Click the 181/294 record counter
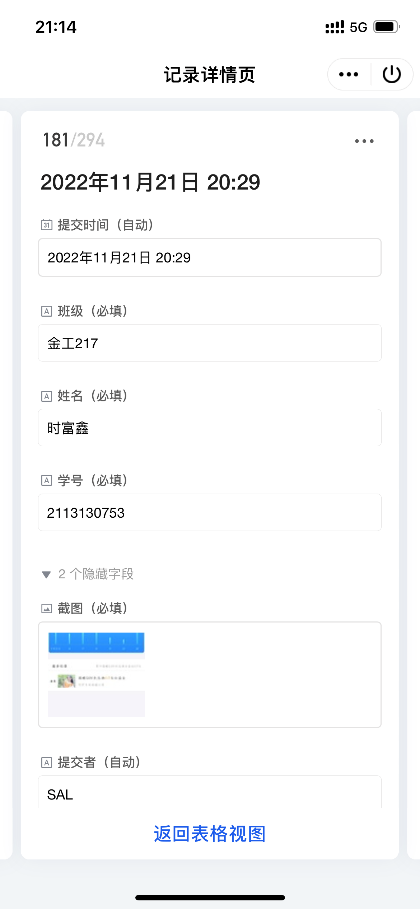Screen dimensions: 420x909 tap(74, 140)
